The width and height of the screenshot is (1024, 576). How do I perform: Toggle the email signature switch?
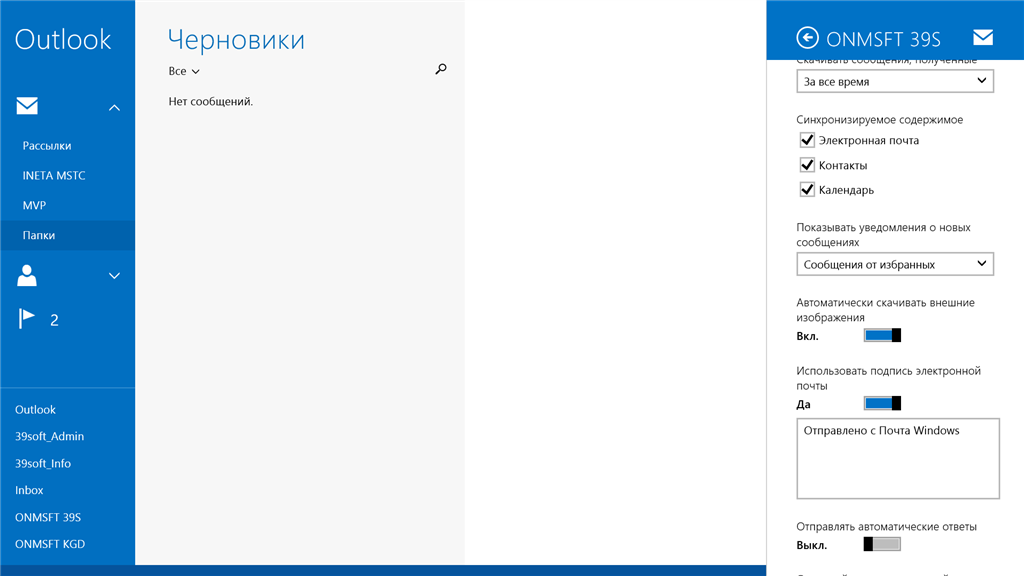click(x=882, y=404)
